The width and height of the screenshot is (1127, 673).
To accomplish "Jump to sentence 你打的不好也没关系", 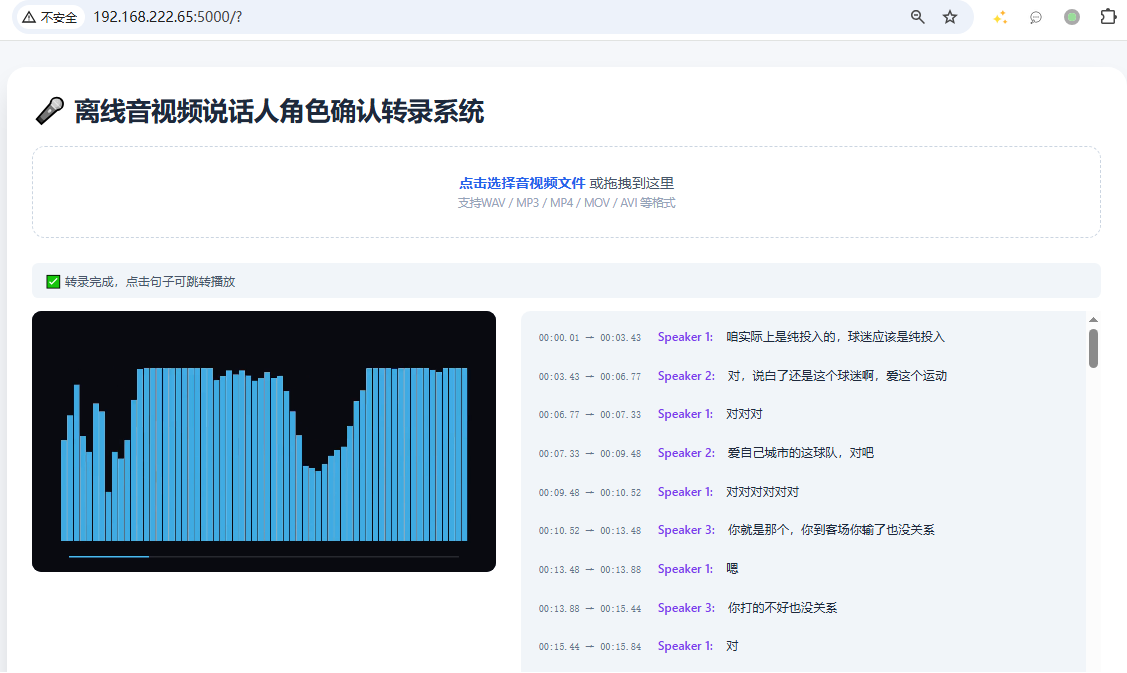I will [x=782, y=608].
